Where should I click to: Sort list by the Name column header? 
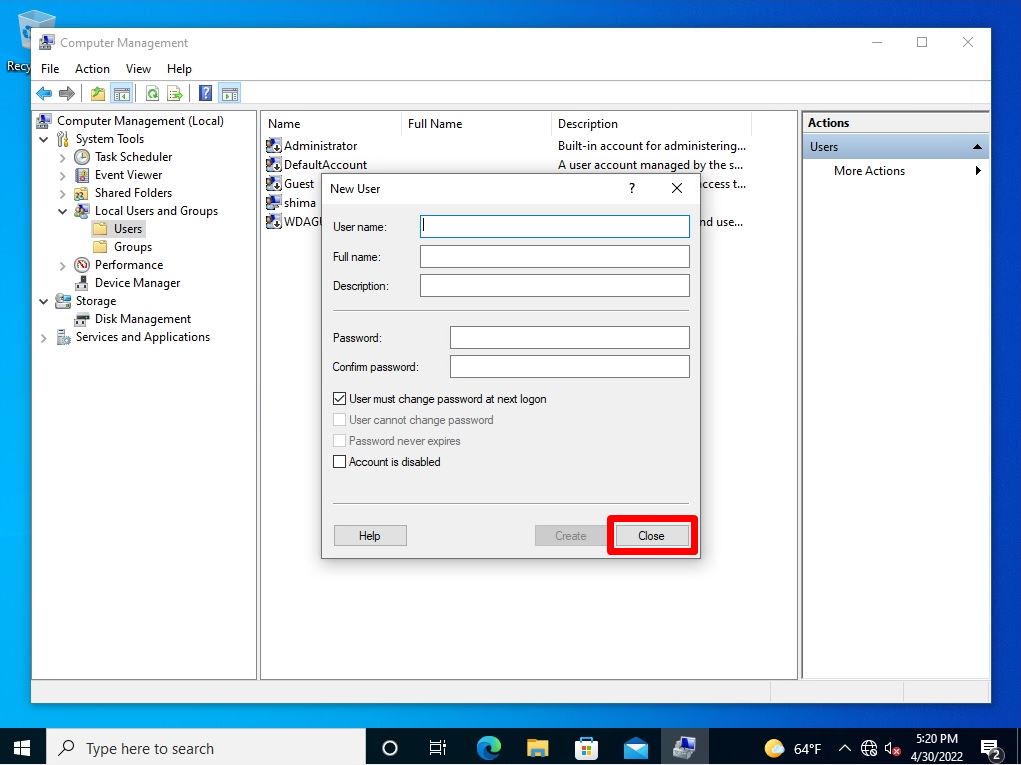point(332,124)
